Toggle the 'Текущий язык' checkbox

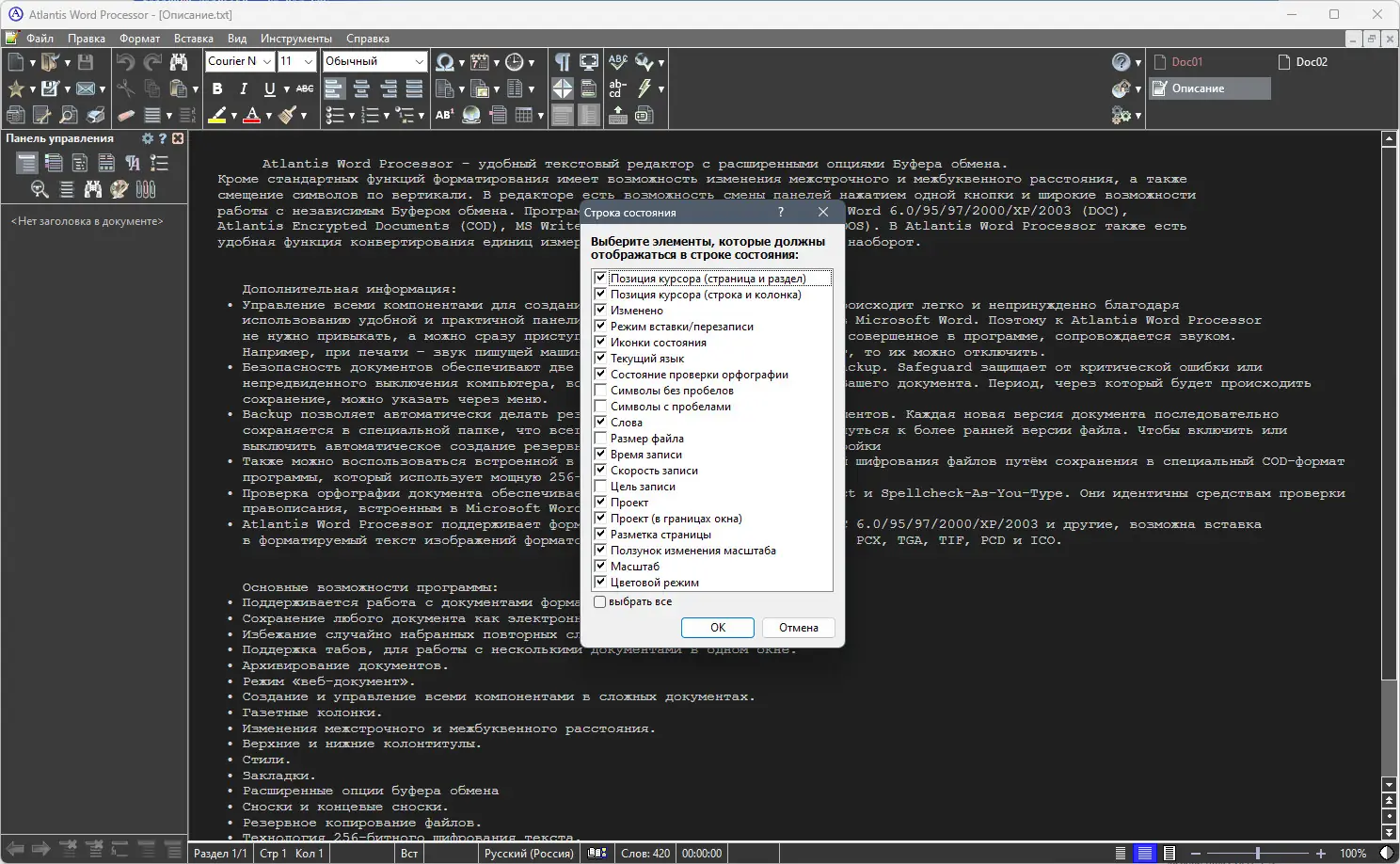600,359
